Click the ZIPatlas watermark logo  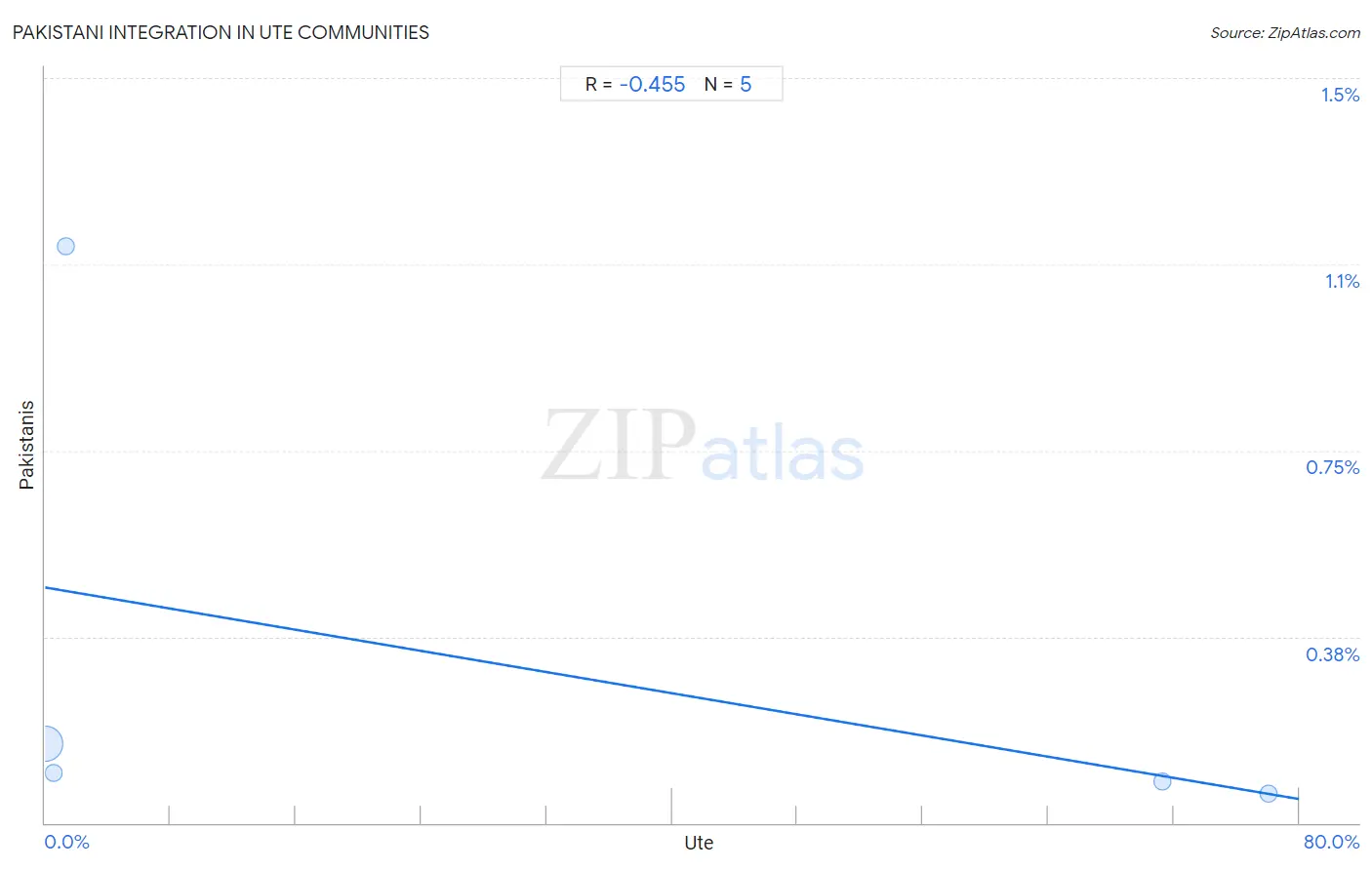703,447
